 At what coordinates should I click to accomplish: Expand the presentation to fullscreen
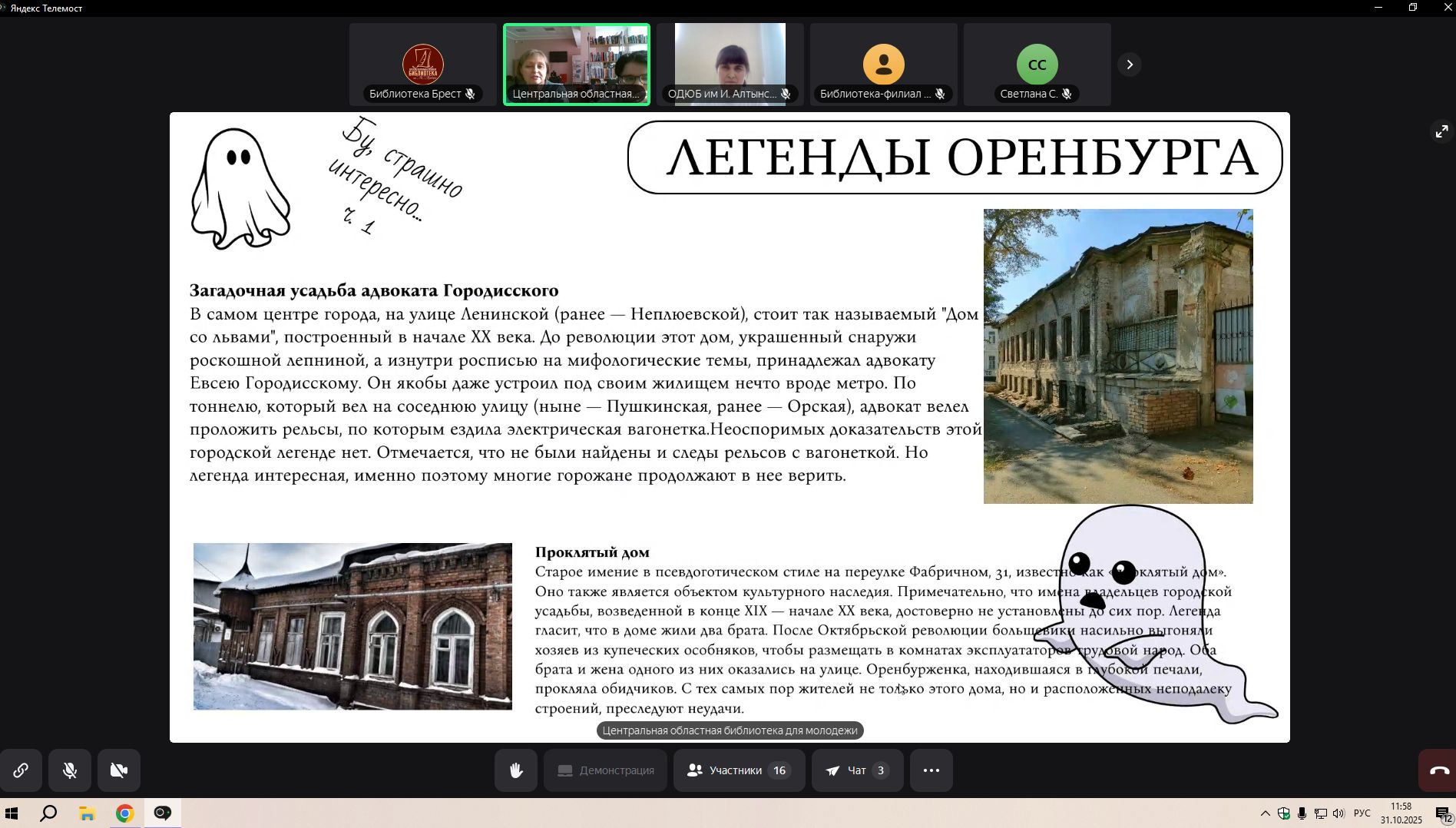coord(1441,131)
